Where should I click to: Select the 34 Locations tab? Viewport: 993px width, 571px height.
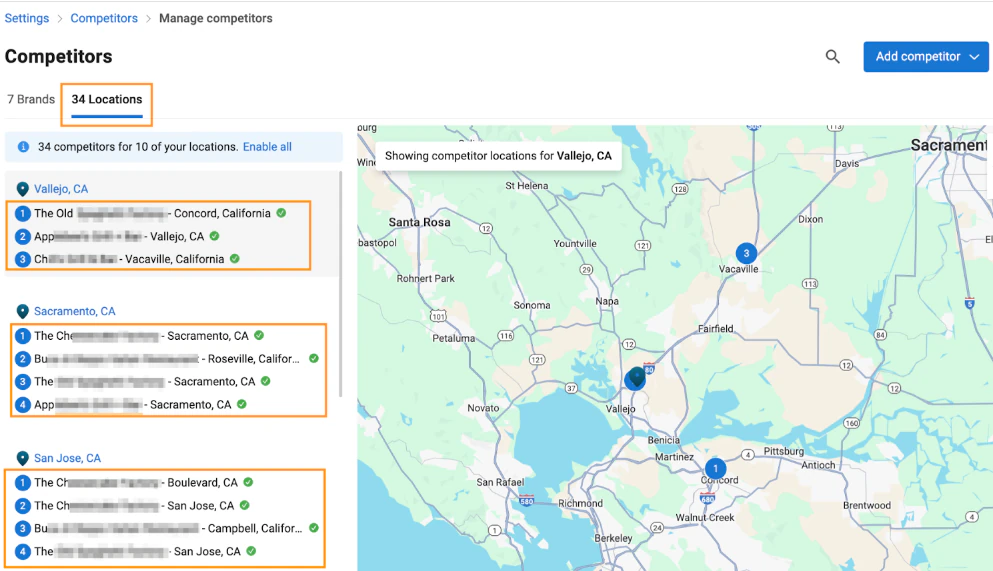107,99
